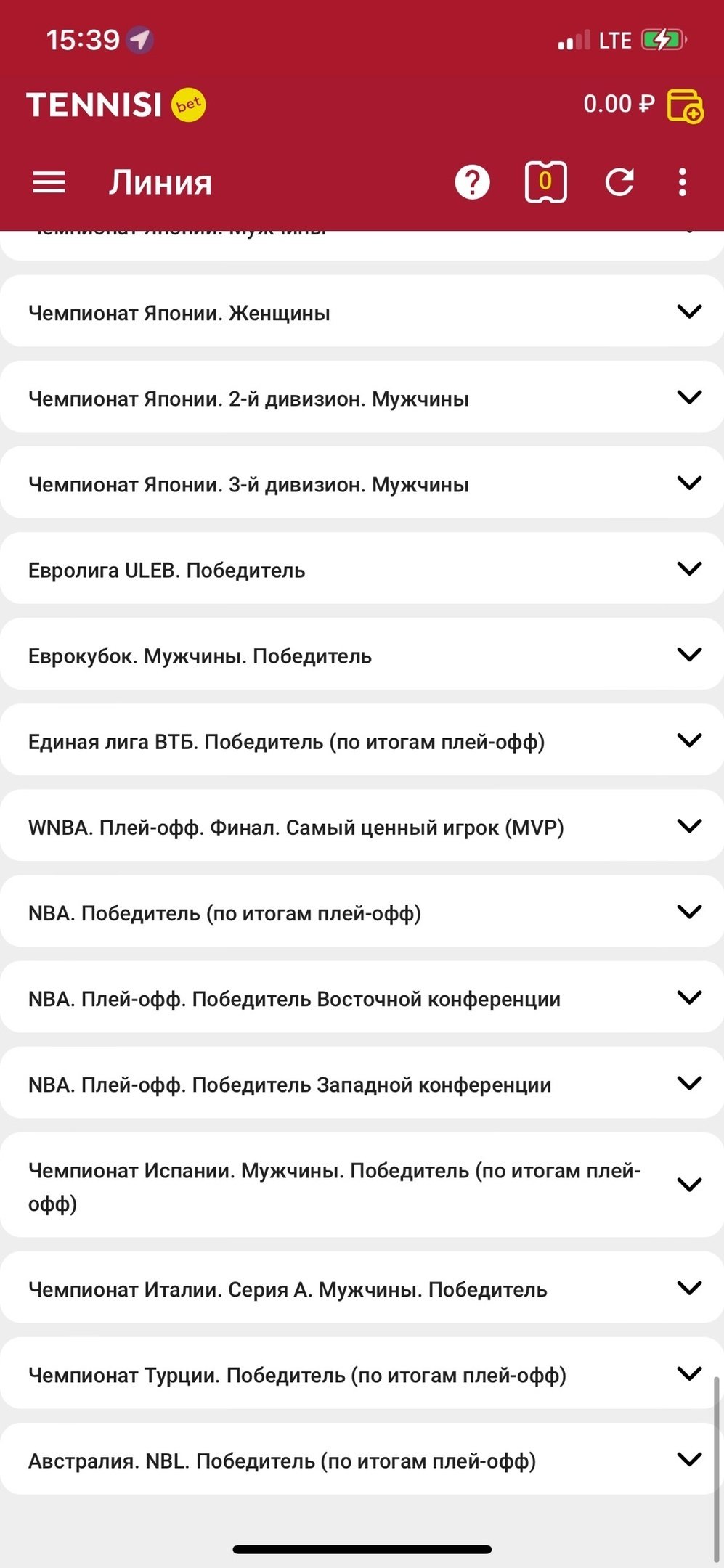Expand NBA. Победитель (по итогам плей-офф)
The image size is (724, 1568).
(688, 911)
